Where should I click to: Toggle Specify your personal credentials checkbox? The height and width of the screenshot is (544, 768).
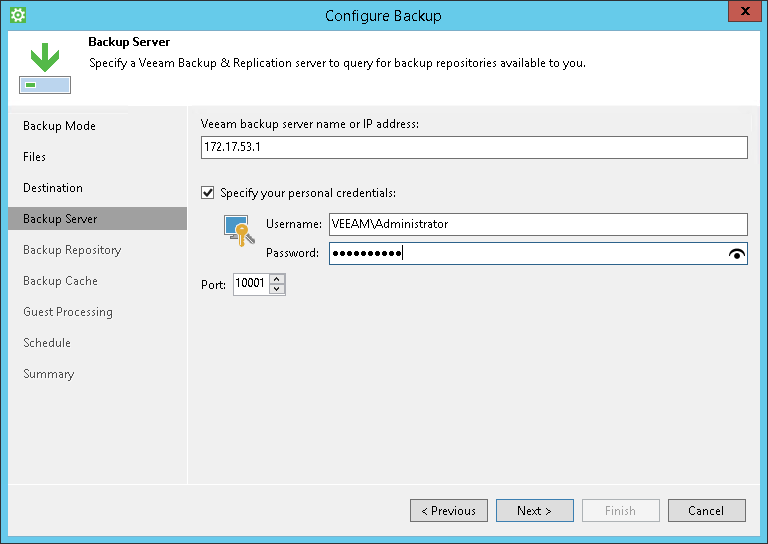pyautogui.click(x=208, y=193)
